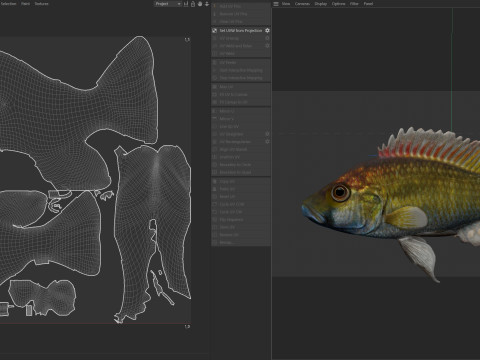Click the viewport hamburger menu icon

coord(276,4)
